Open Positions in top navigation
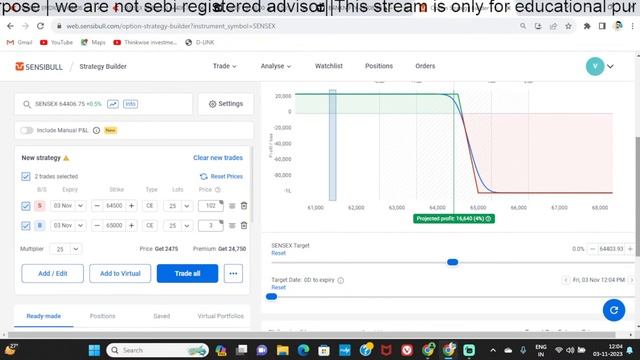Screen dimensions: 640x360 pyautogui.click(x=379, y=66)
